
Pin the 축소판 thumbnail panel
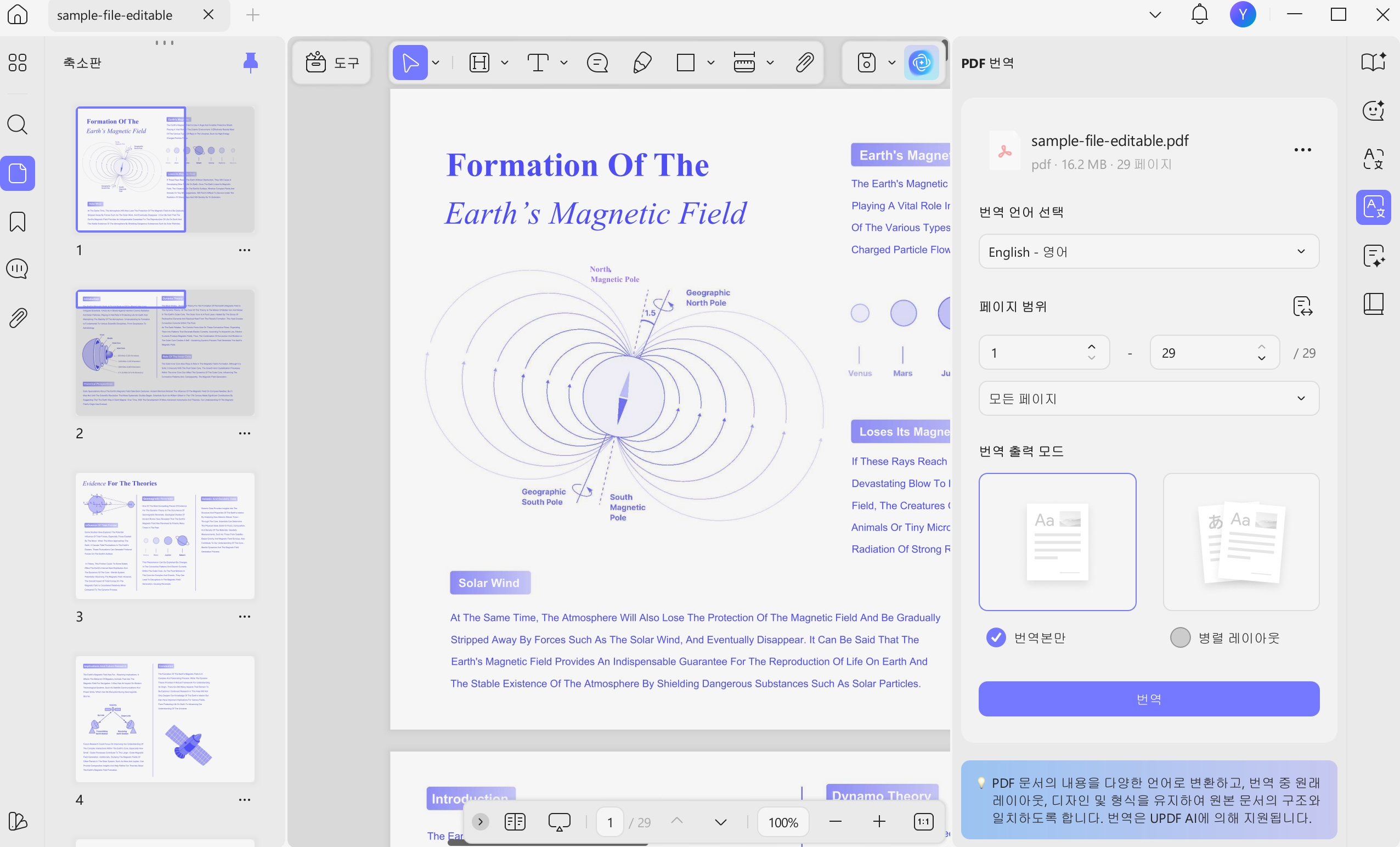pyautogui.click(x=251, y=63)
